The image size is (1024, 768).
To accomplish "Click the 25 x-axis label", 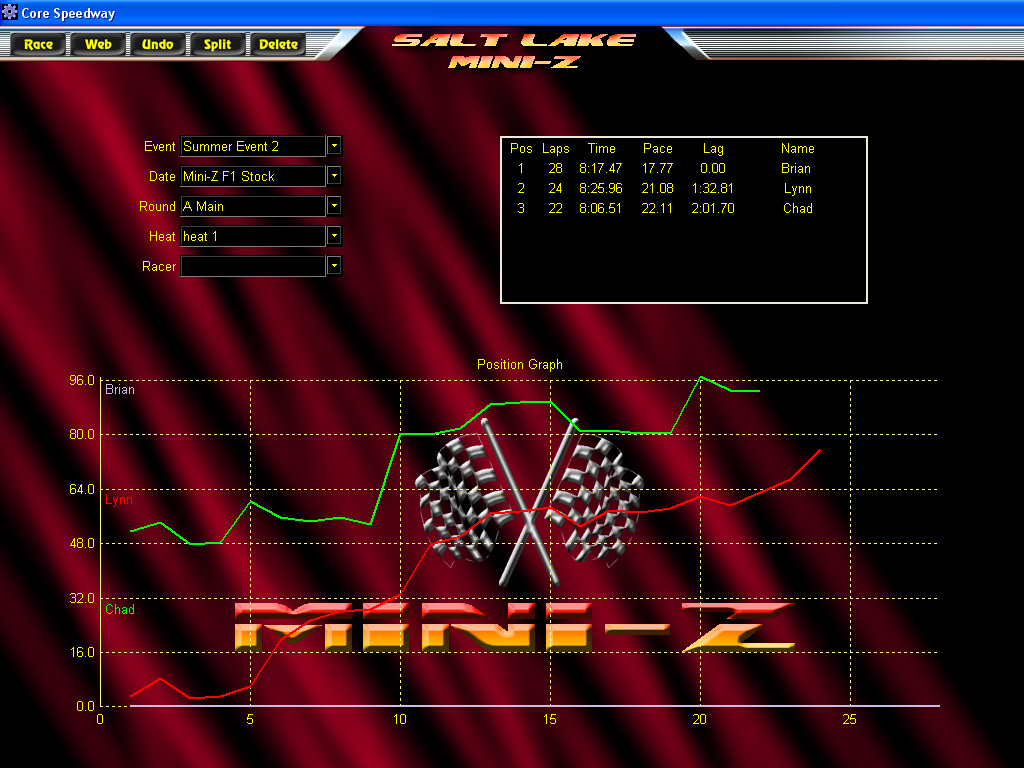I will 849,719.
